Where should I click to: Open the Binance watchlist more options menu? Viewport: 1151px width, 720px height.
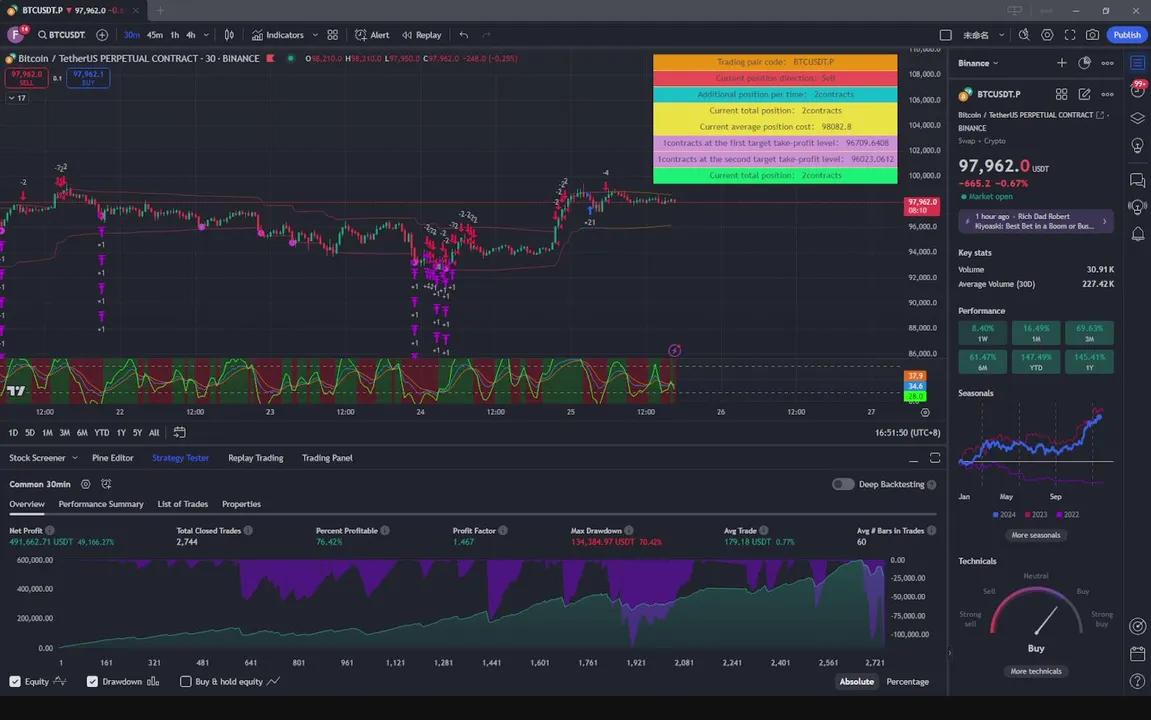click(1108, 63)
